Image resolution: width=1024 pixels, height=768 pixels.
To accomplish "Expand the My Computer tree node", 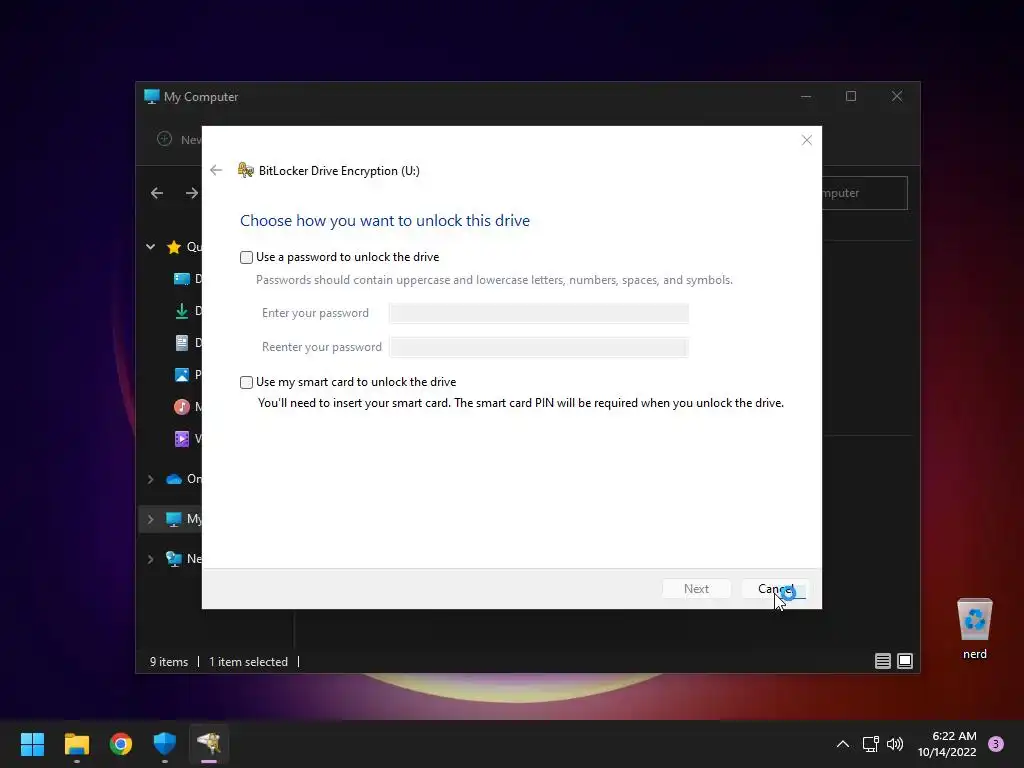I will [x=150, y=519].
